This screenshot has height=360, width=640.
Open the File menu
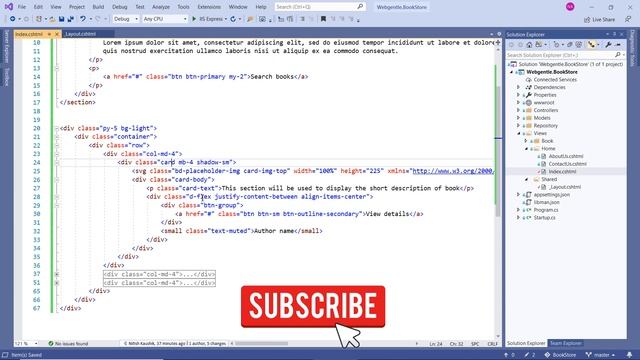[x=22, y=7]
